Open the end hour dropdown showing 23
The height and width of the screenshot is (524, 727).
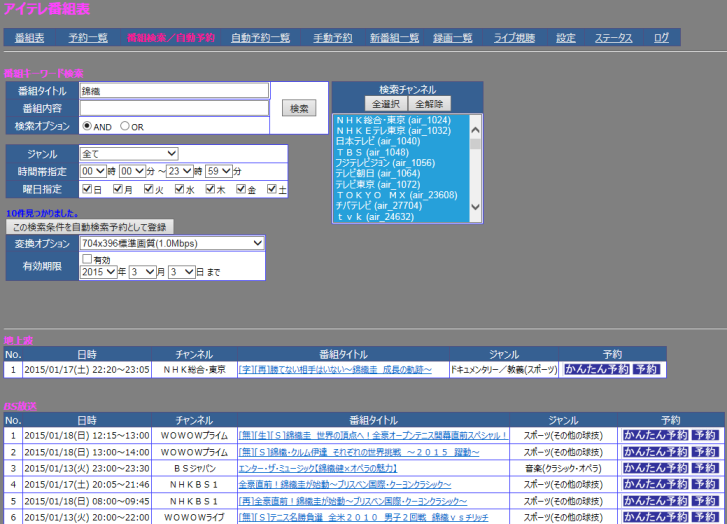(180, 171)
